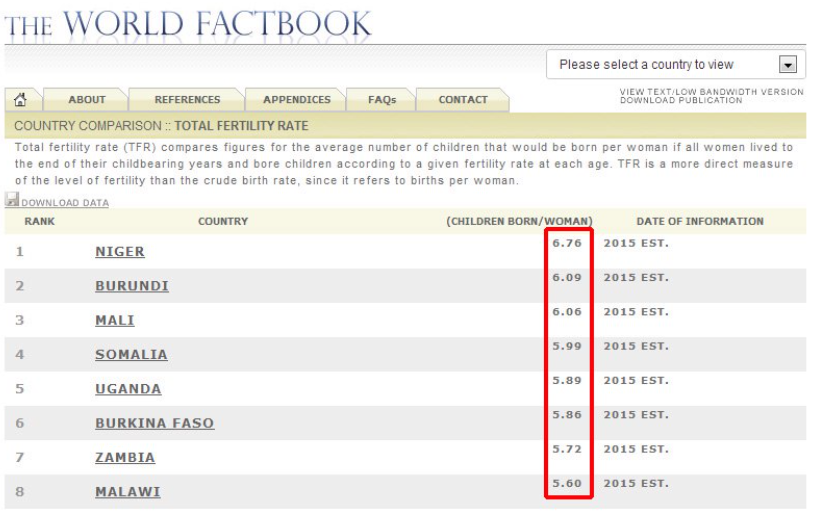Open the Contact tab
The image size is (820, 522).
pos(463,100)
